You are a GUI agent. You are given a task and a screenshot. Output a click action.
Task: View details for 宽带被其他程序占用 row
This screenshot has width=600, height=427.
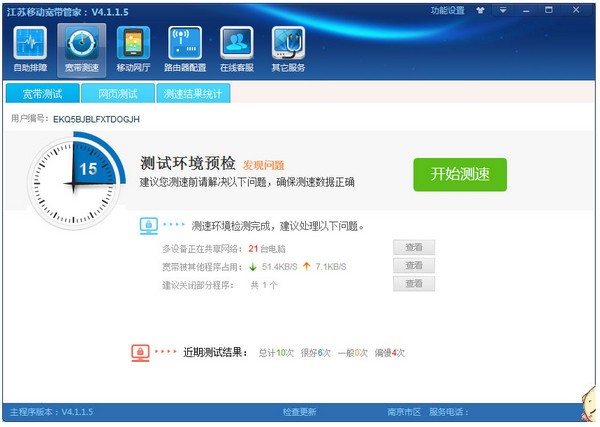[414, 266]
